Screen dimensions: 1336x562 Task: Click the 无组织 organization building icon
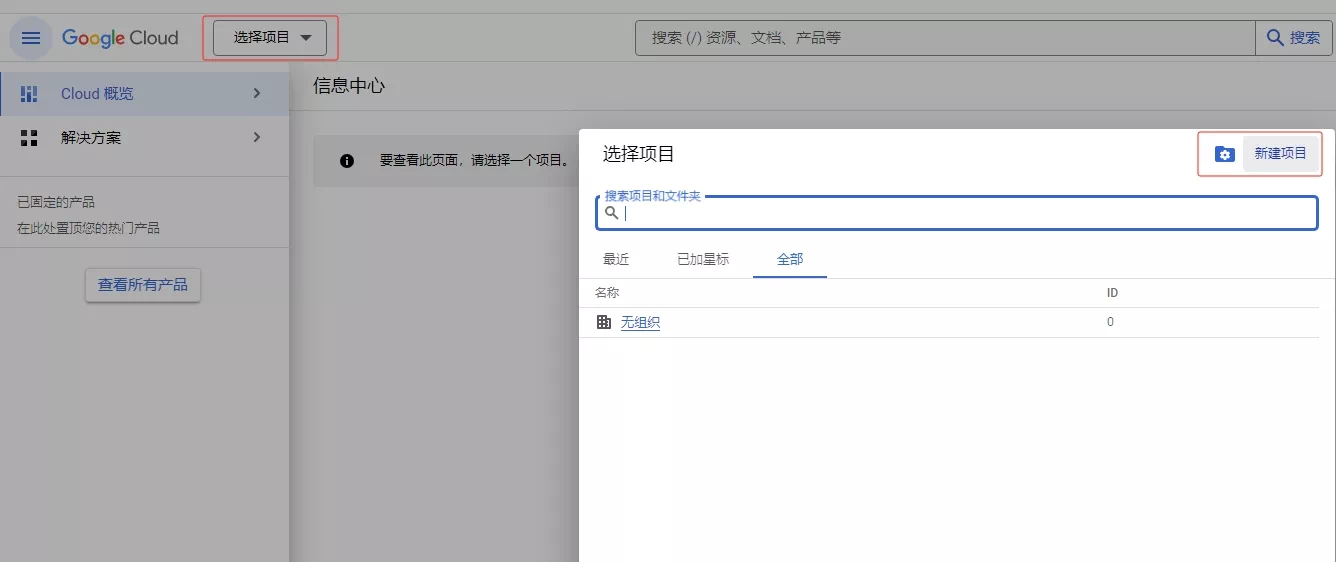[x=603, y=322]
